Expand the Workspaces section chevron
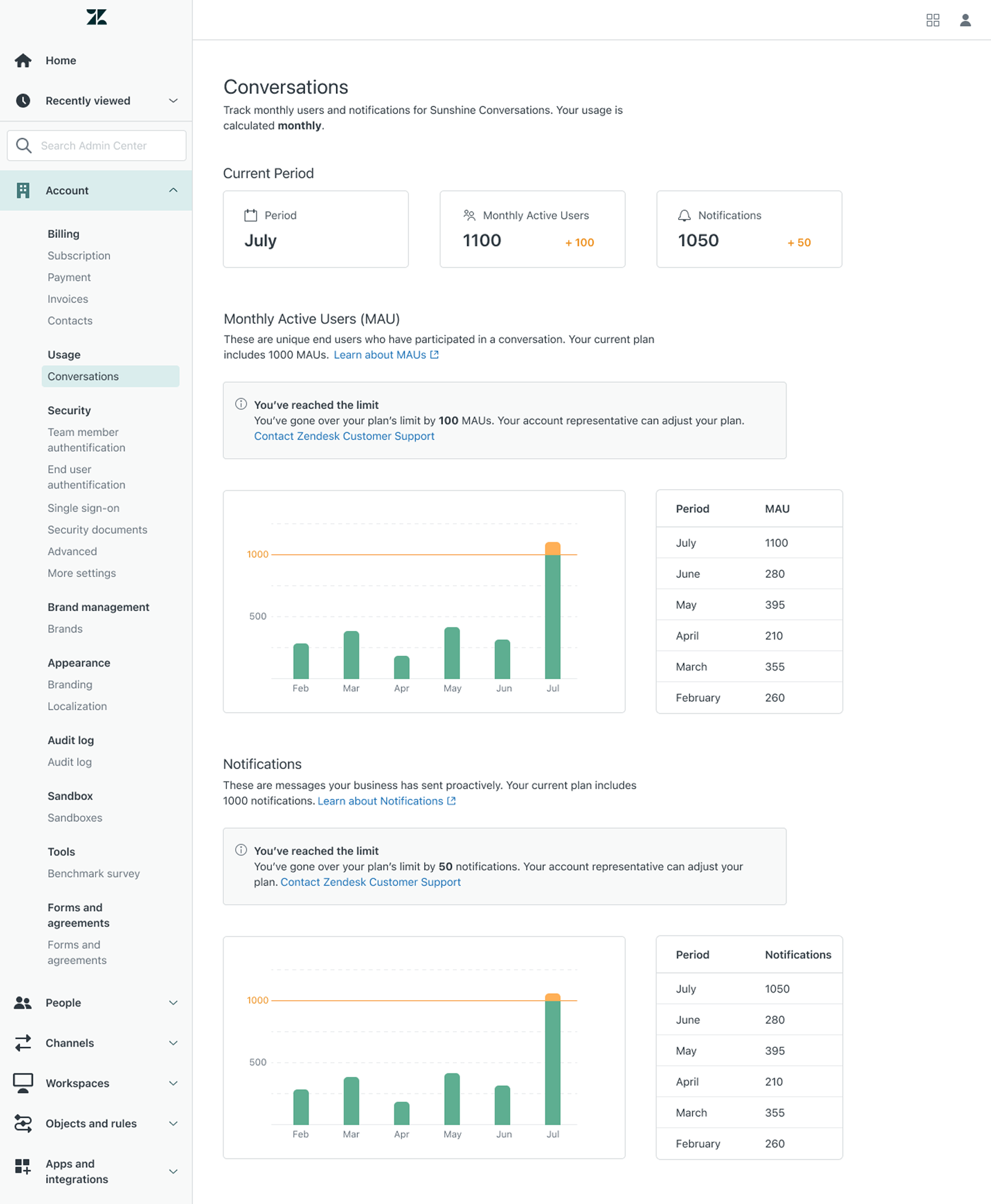Image resolution: width=991 pixels, height=1204 pixels. pos(173,1084)
